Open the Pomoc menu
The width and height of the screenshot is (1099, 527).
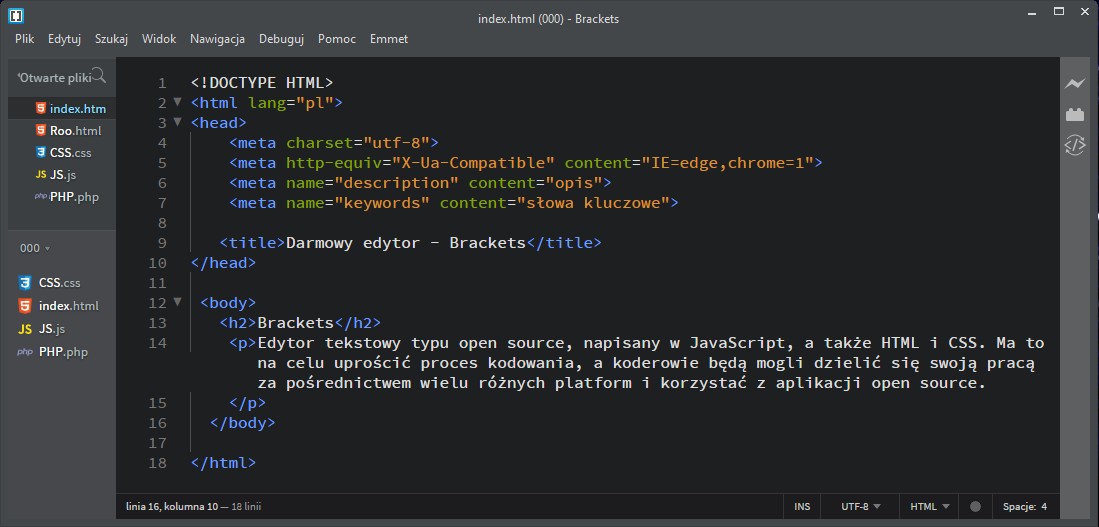tap(336, 39)
